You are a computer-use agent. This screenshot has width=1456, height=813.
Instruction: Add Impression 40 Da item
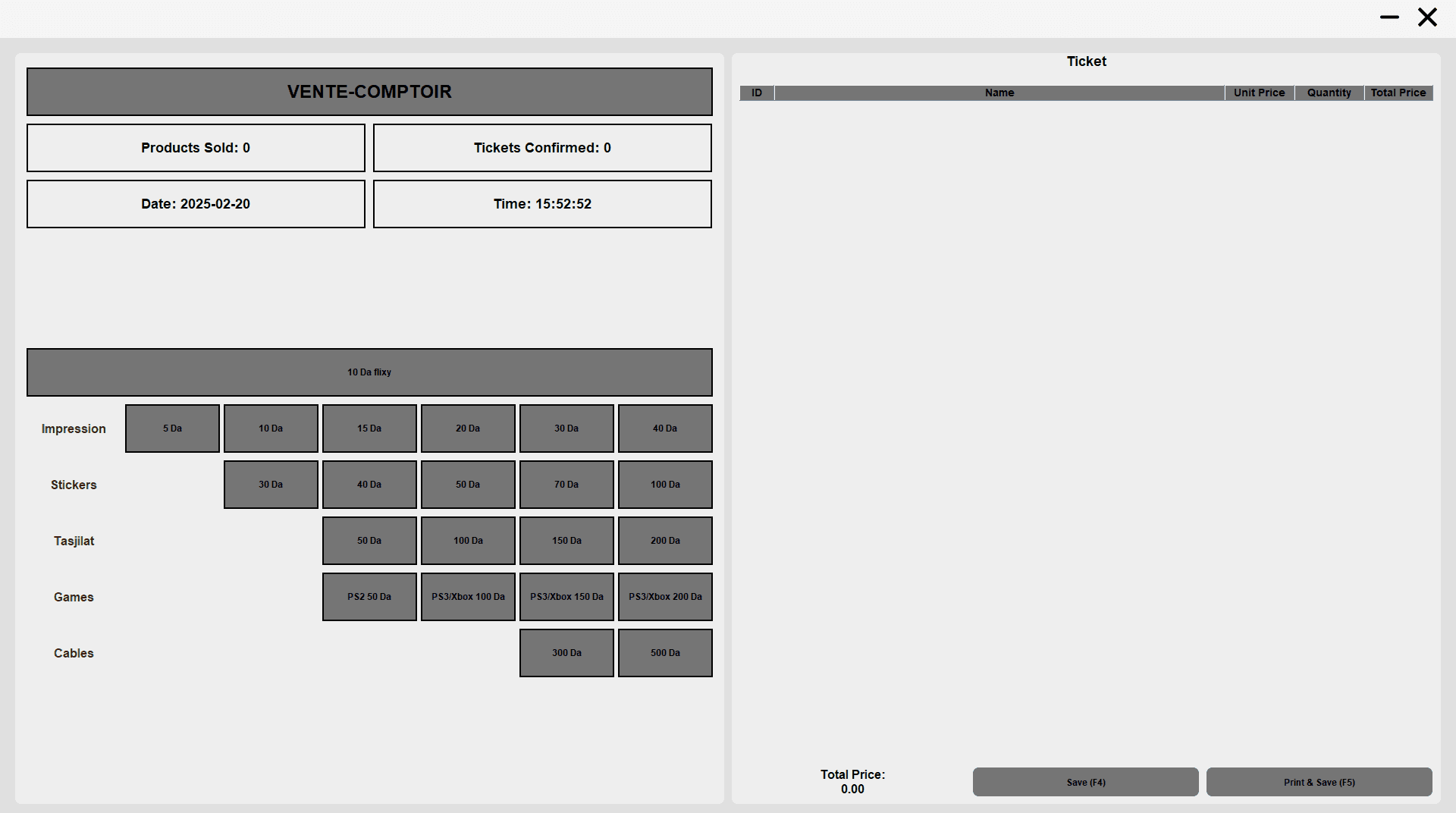pyautogui.click(x=665, y=428)
